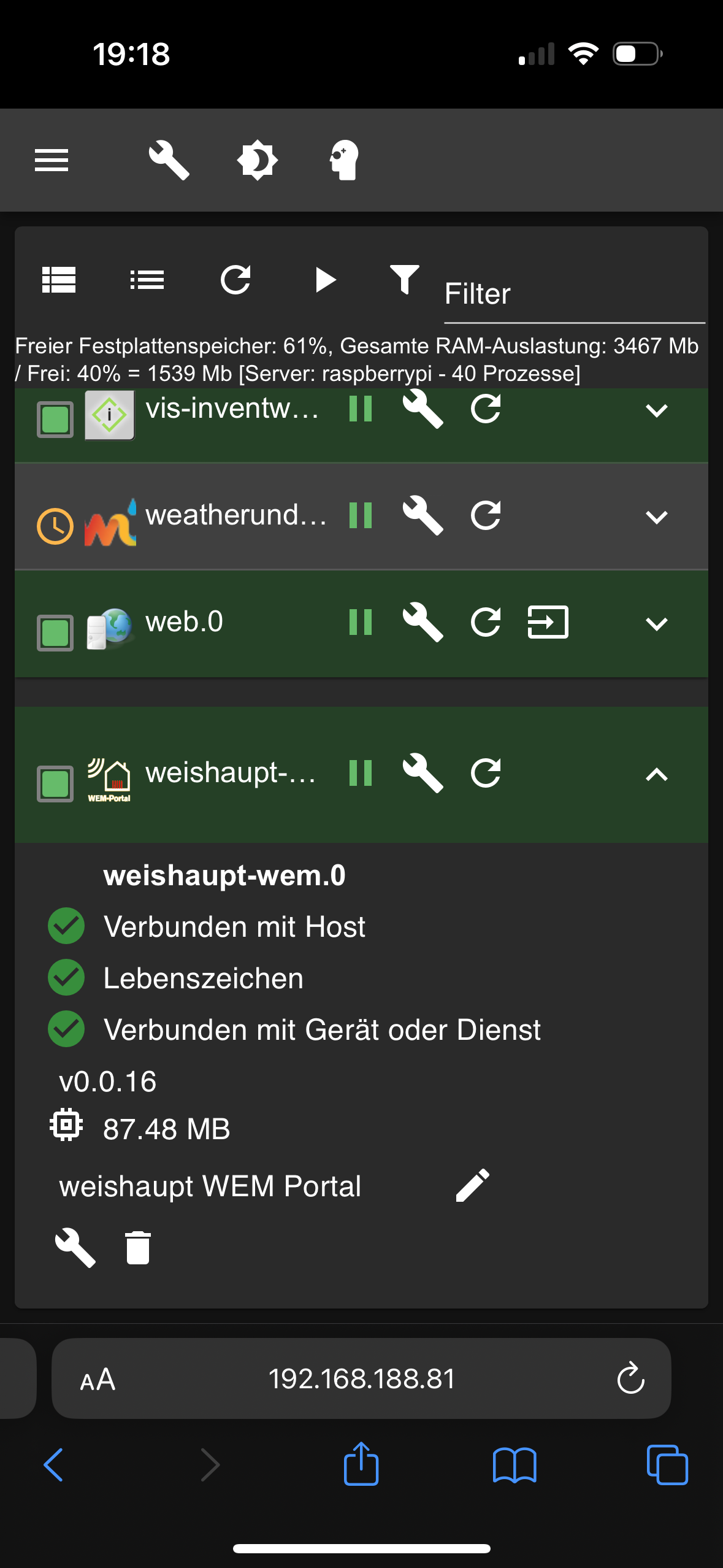Image resolution: width=723 pixels, height=1568 pixels.
Task: Pause the web.0 instance
Action: coord(361,622)
